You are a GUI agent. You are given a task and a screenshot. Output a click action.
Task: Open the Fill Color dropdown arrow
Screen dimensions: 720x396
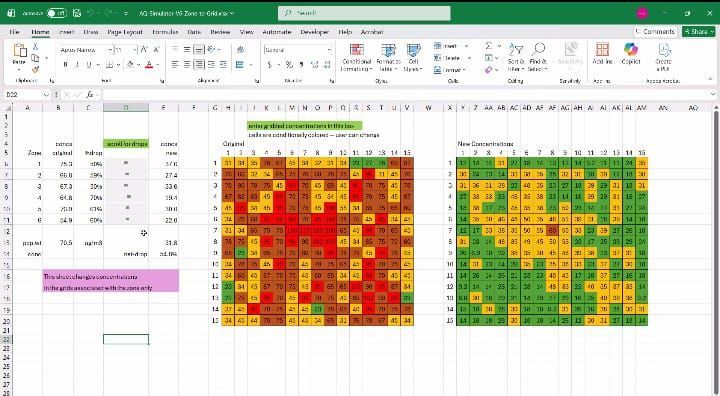pyautogui.click(x=138, y=65)
